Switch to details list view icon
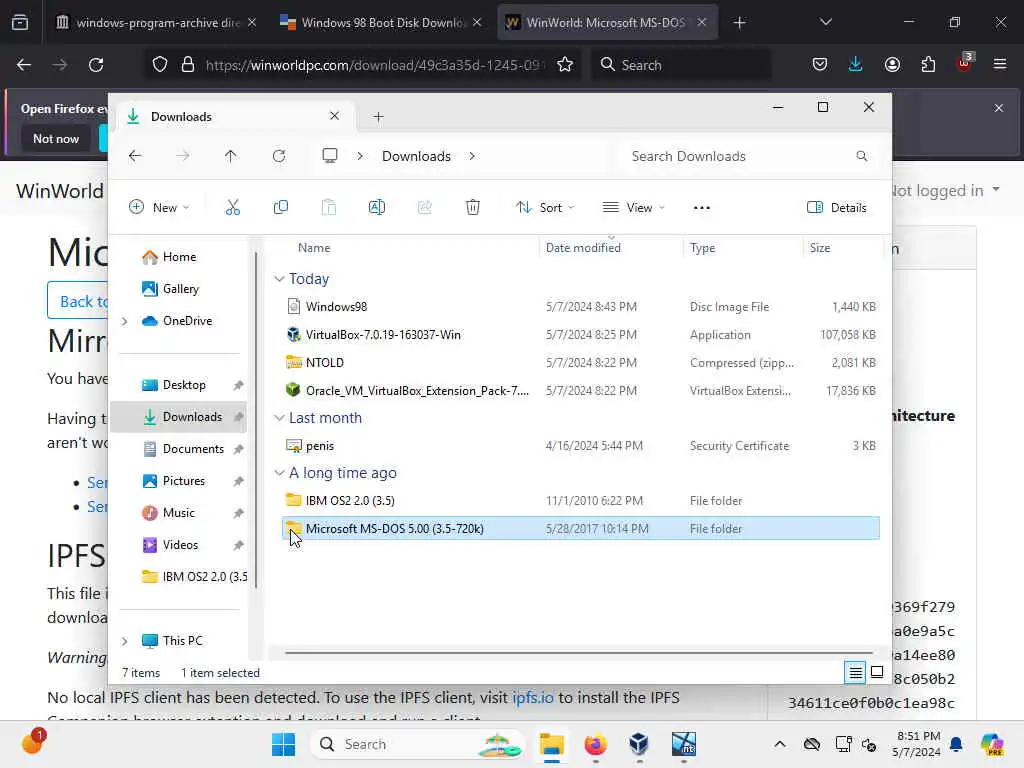 click(856, 672)
